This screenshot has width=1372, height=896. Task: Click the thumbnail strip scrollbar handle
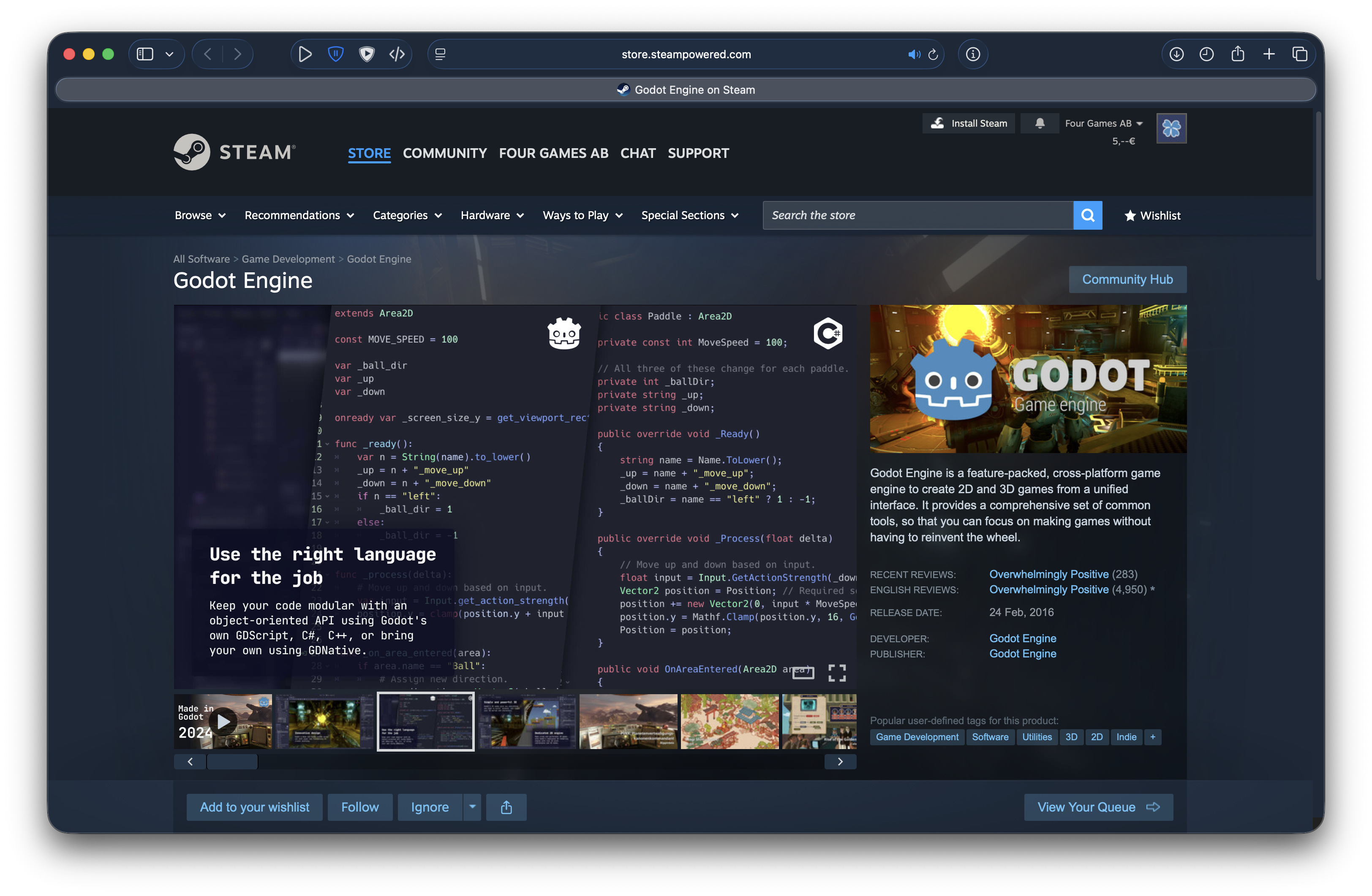point(232,762)
